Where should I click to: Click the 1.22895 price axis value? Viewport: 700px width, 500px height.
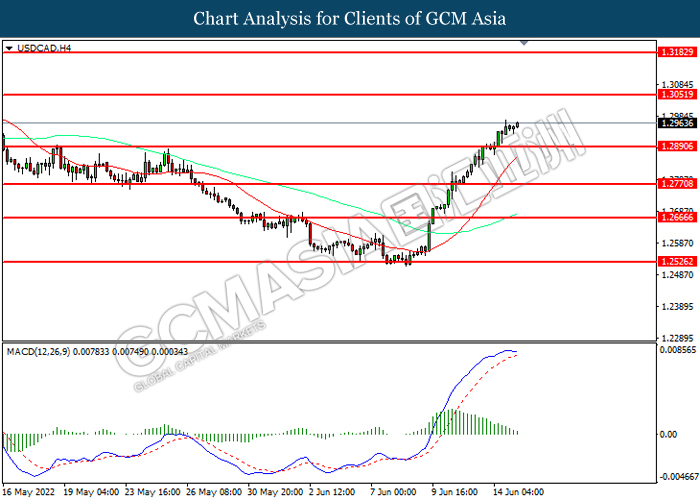[677, 338]
